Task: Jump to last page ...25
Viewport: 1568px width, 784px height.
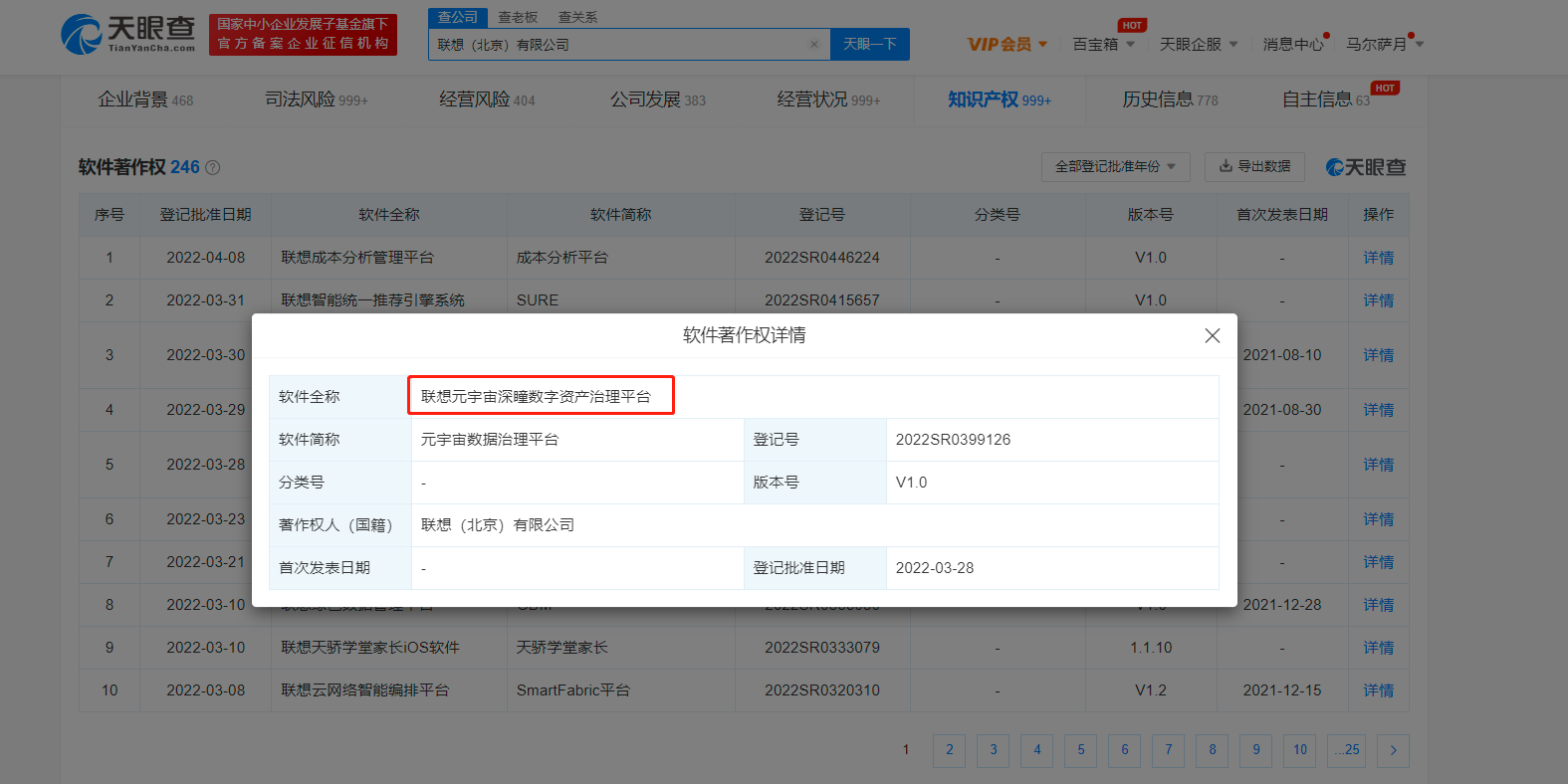Action: (1347, 750)
